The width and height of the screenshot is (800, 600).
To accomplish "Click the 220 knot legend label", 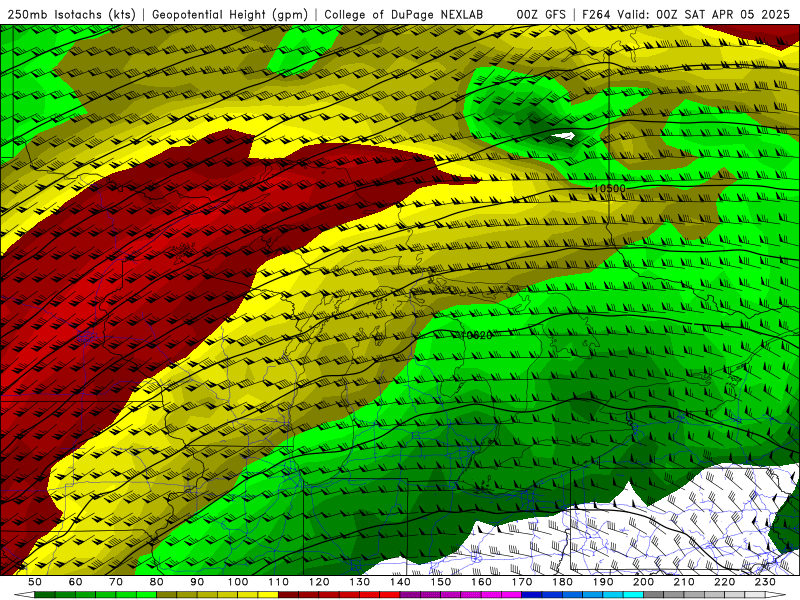I will [724, 582].
